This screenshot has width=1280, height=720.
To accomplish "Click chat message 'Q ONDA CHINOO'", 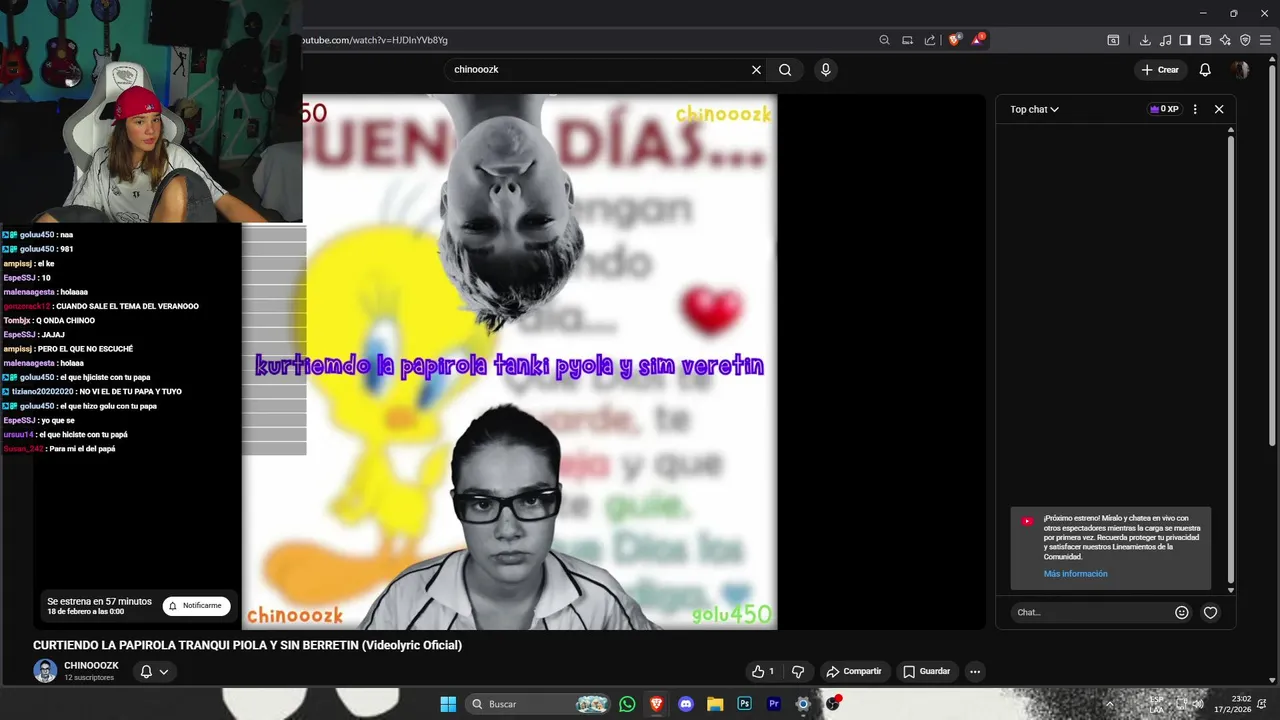I will pos(65,320).
